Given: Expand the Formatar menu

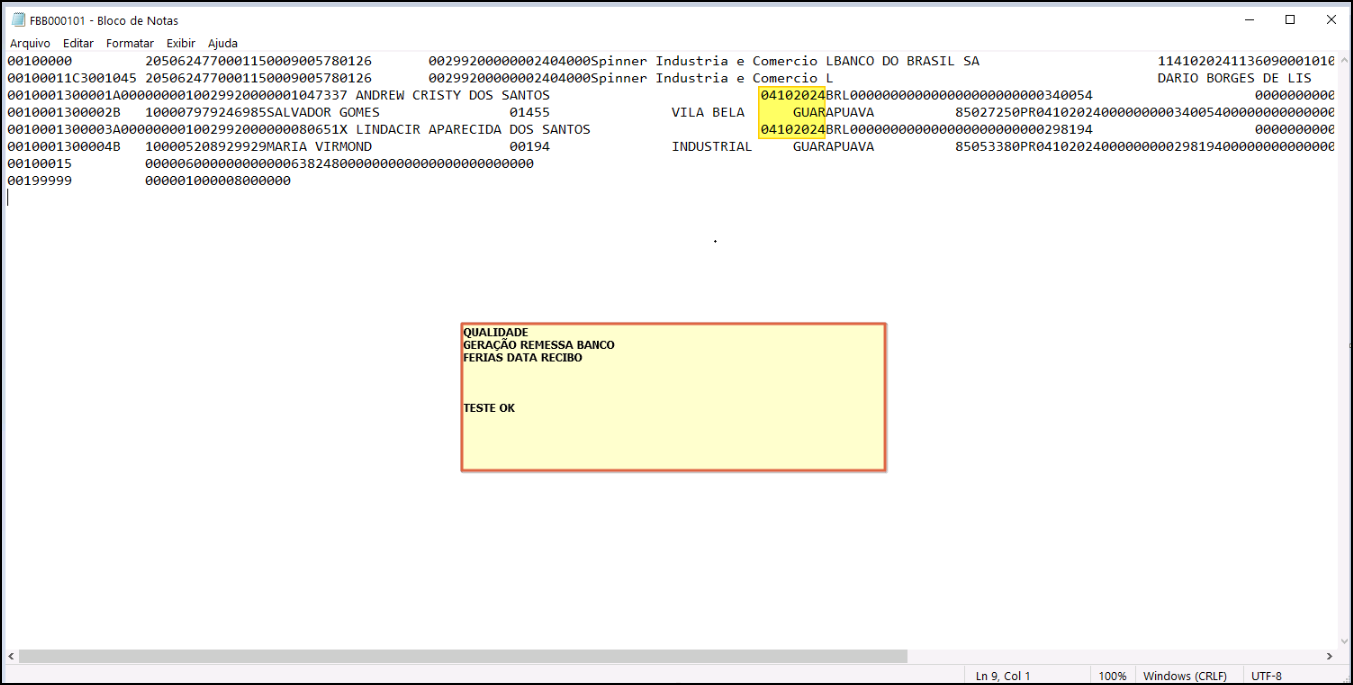Looking at the screenshot, I should coord(130,43).
